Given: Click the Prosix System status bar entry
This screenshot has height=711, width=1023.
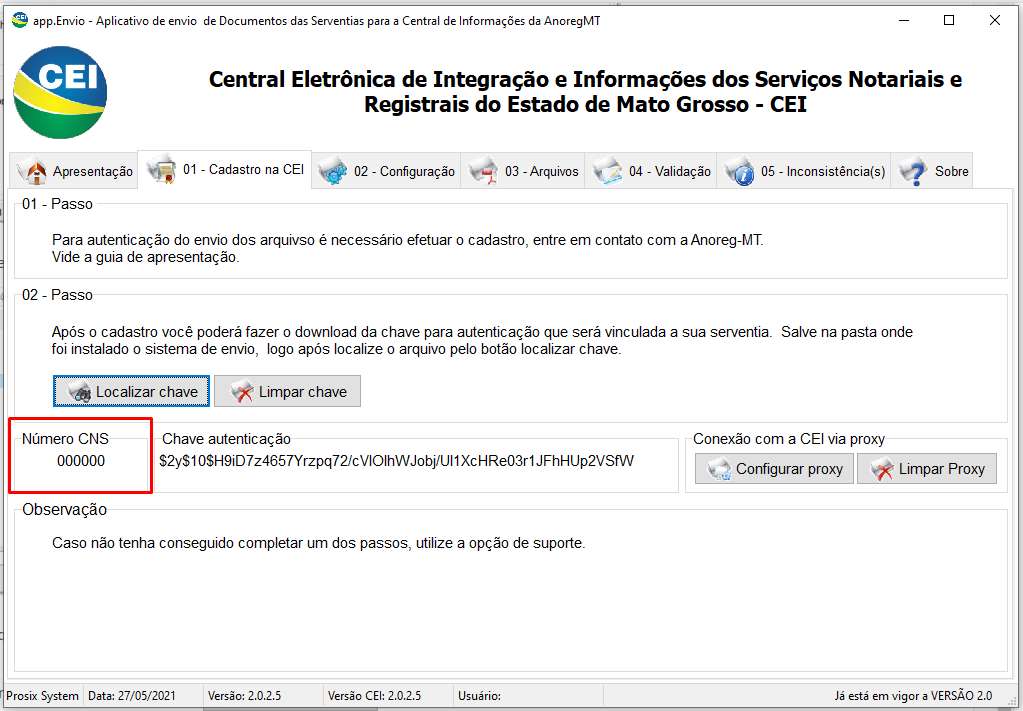Looking at the screenshot, I should [42, 696].
